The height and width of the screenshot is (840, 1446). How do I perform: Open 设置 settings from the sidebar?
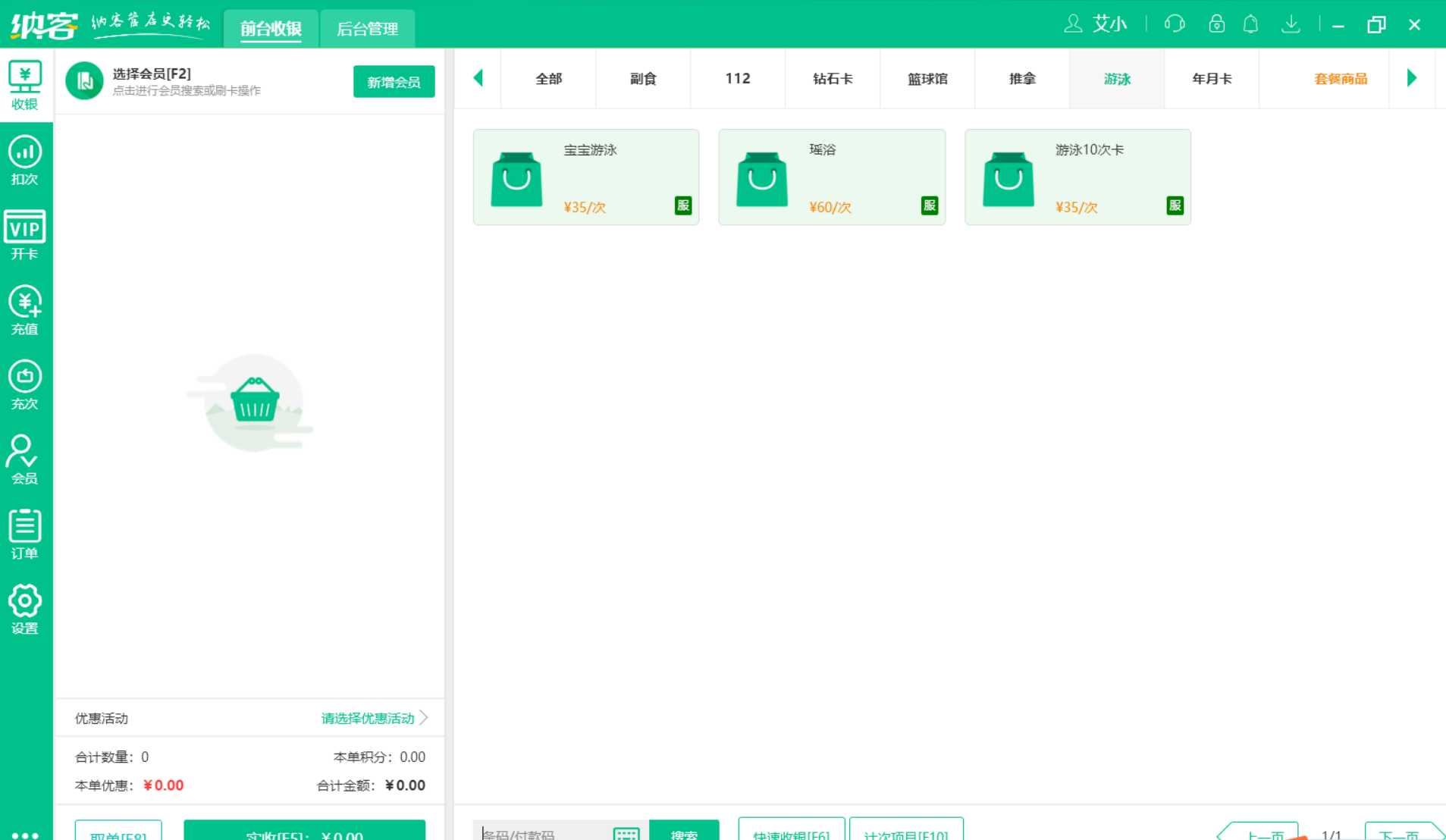pos(24,608)
